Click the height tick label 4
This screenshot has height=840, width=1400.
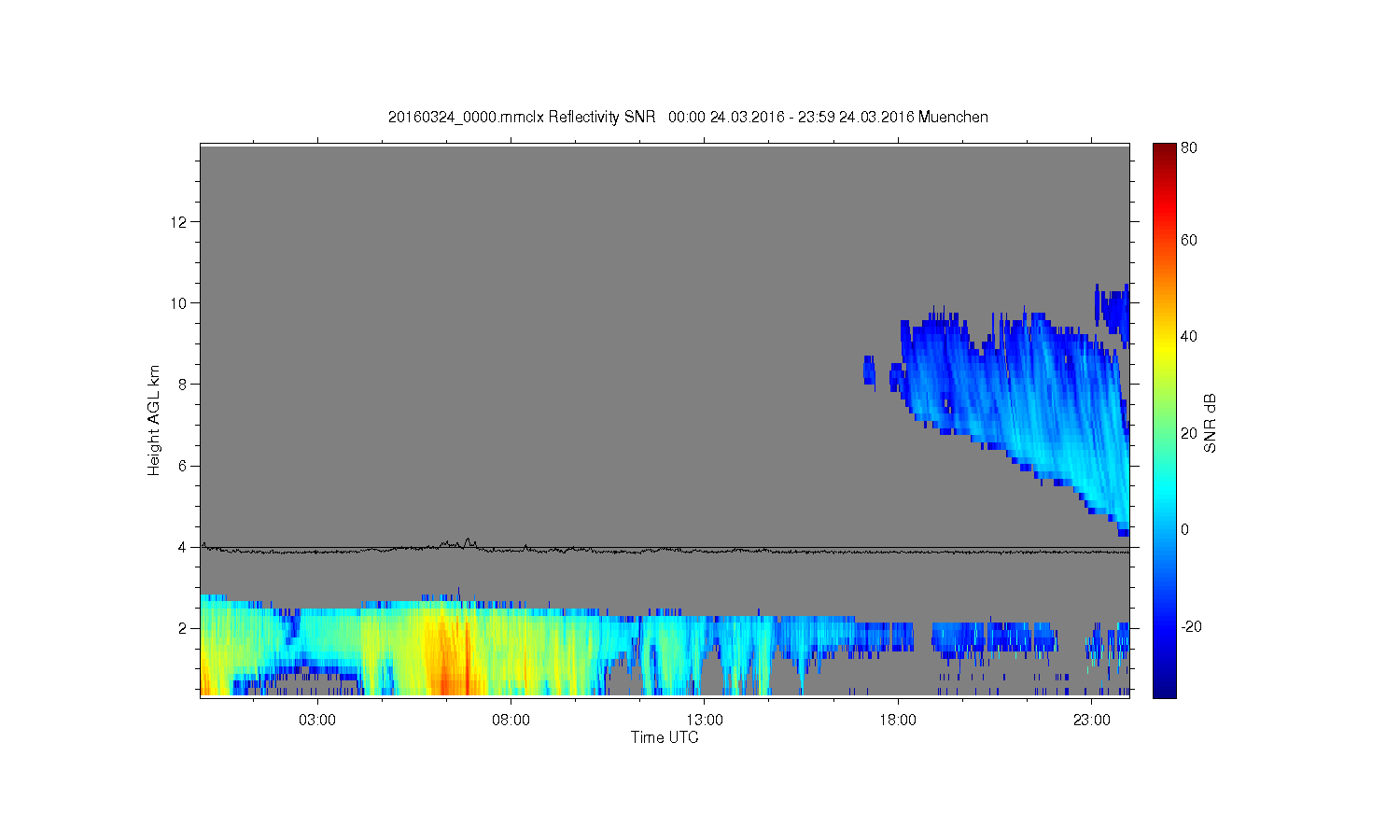(184, 547)
